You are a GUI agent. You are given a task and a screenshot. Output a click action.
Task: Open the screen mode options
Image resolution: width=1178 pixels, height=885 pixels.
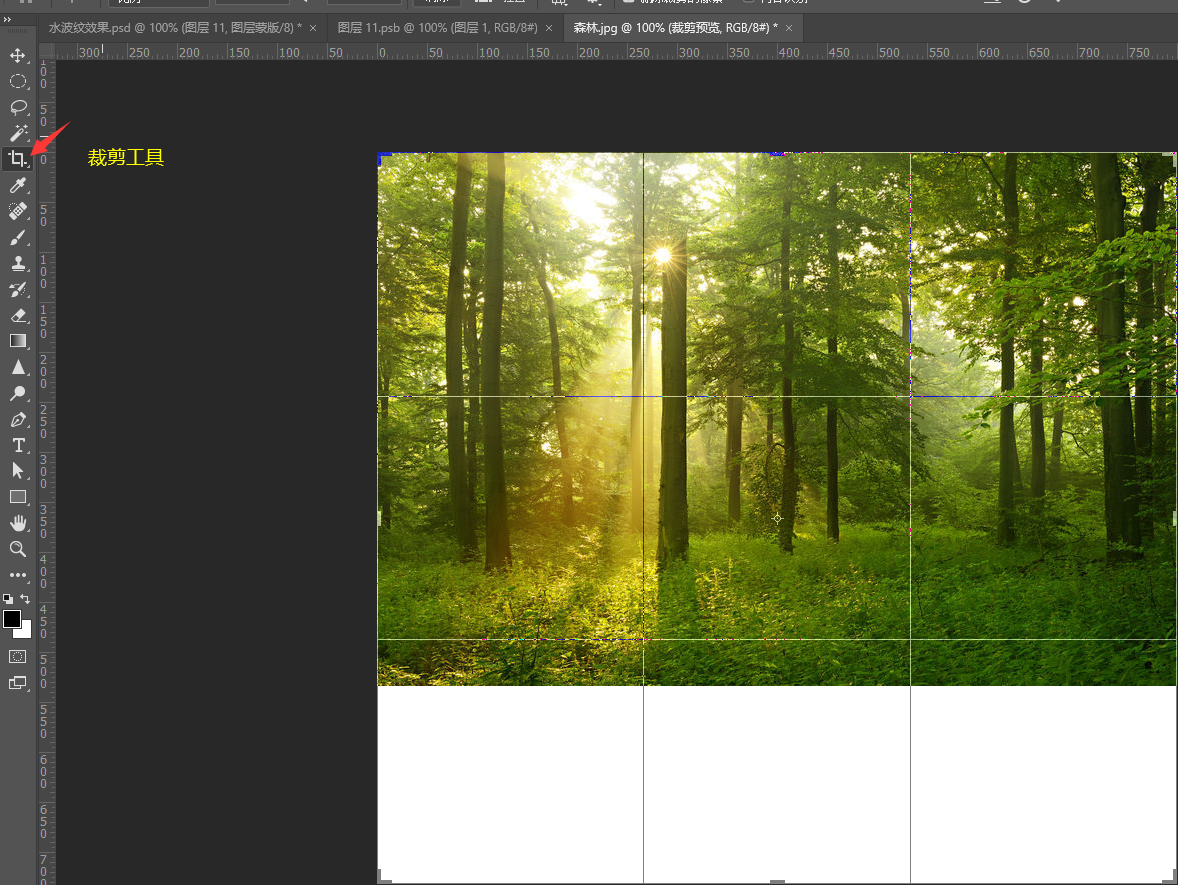click(18, 683)
